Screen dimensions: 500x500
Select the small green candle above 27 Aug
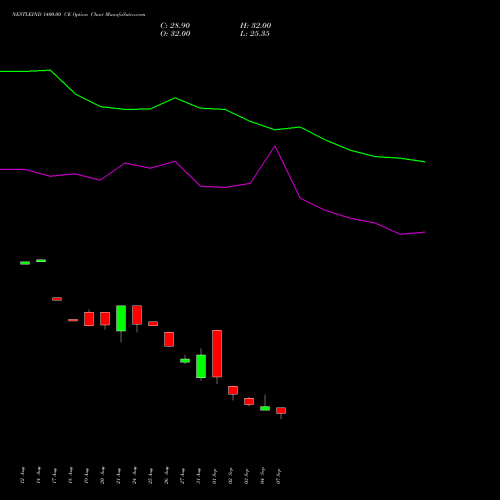point(185,361)
